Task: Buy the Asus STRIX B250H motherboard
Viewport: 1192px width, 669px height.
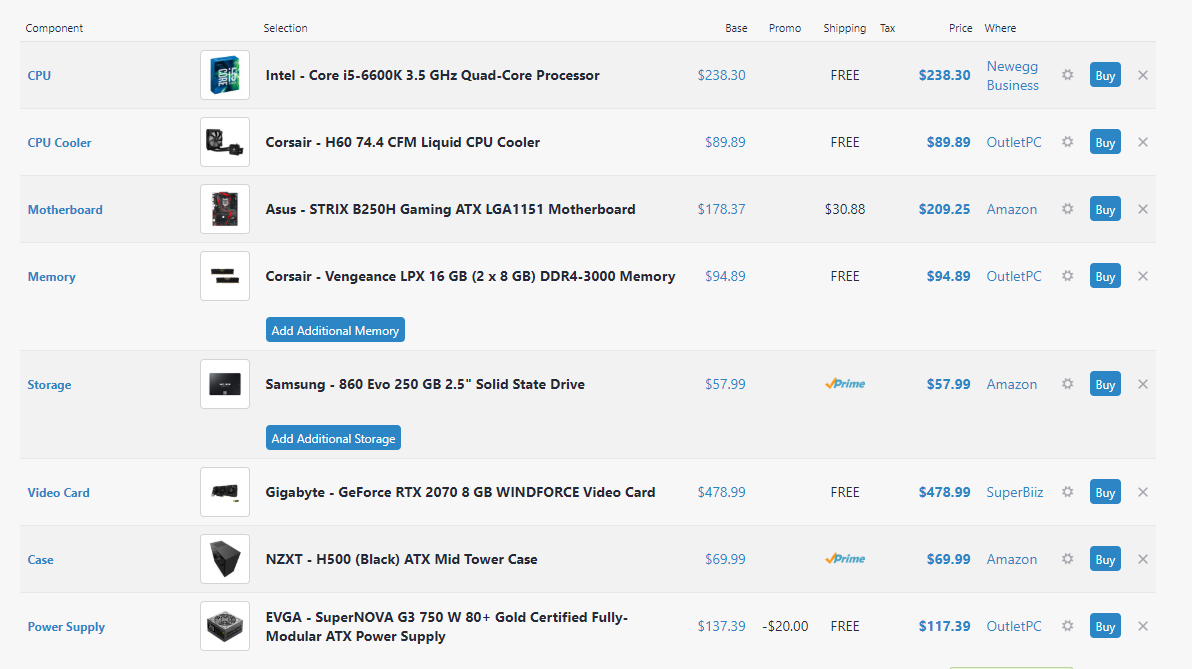Action: [x=1105, y=209]
